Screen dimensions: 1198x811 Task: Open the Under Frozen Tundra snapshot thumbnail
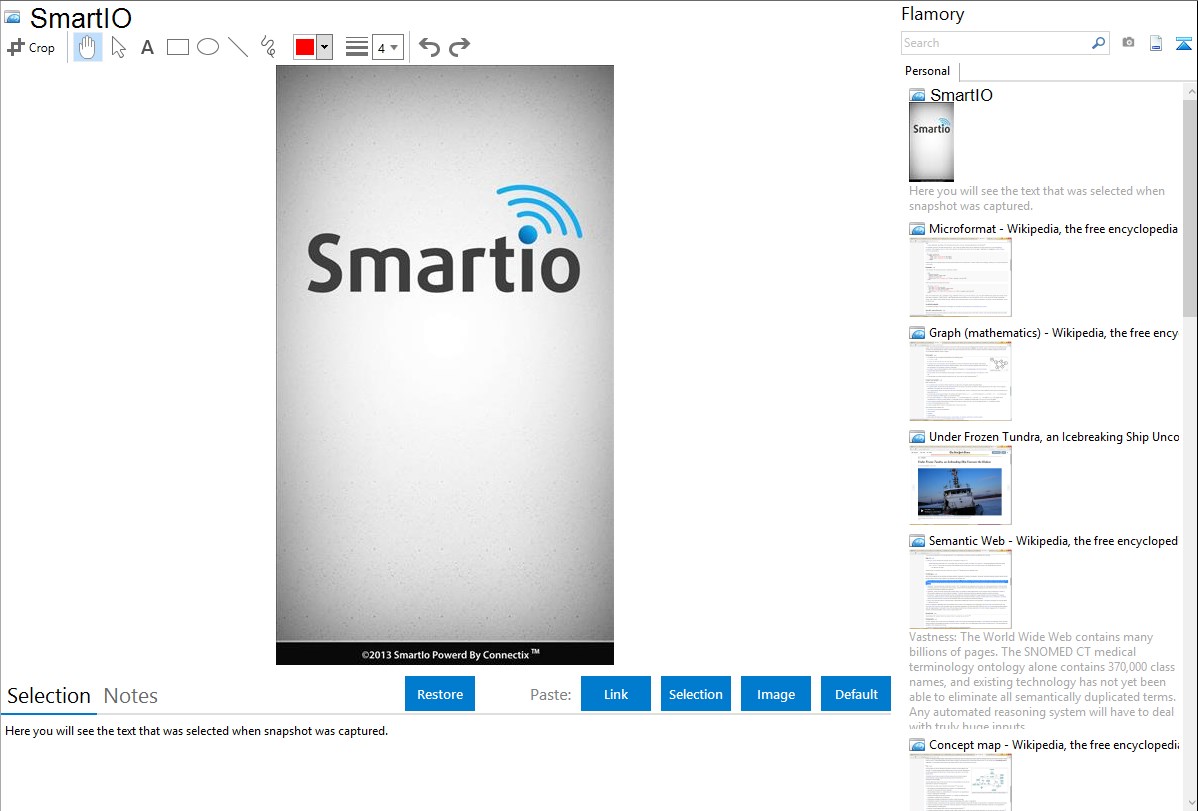[960, 485]
